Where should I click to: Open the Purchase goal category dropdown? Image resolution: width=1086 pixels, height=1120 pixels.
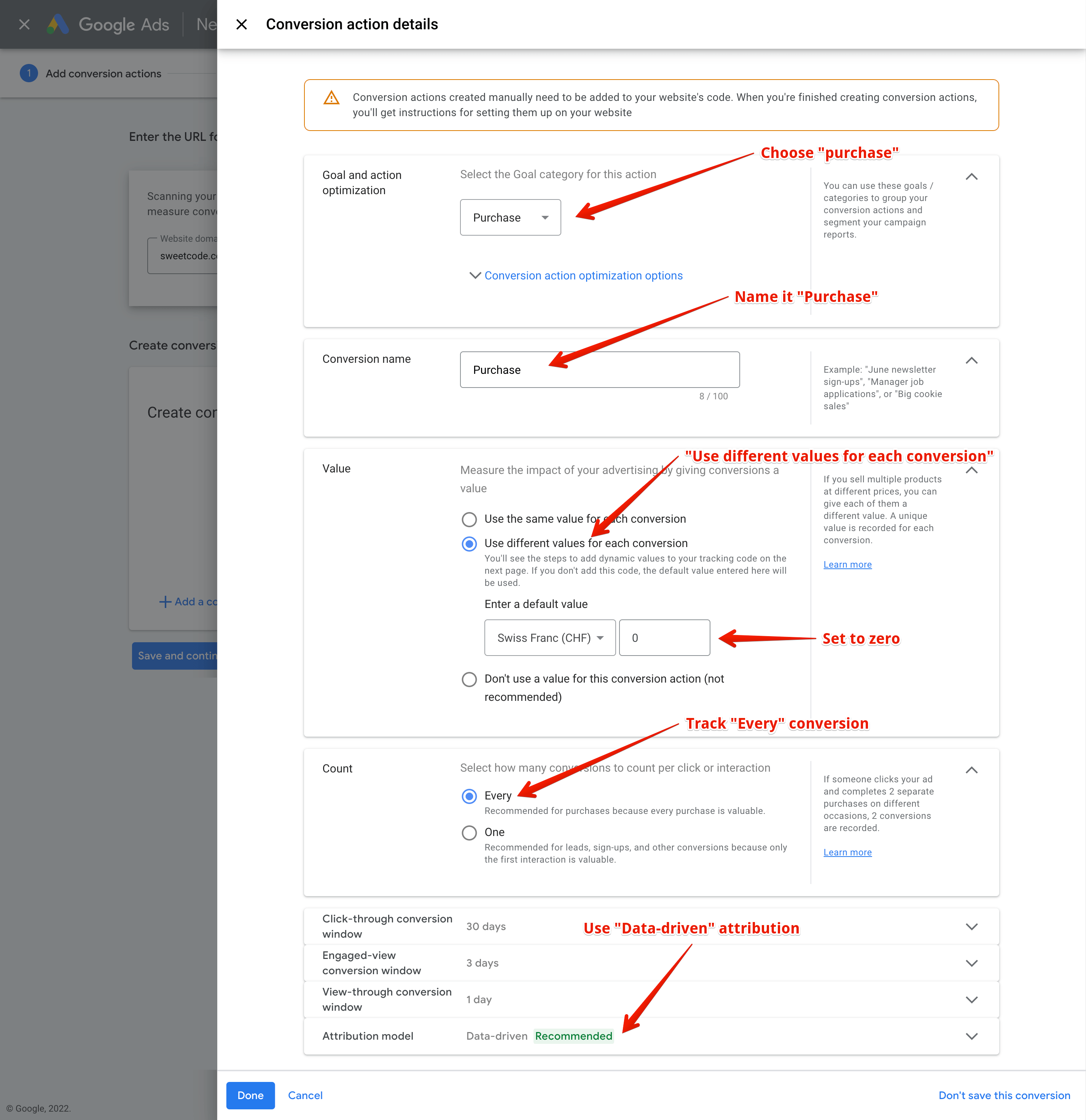(510, 217)
